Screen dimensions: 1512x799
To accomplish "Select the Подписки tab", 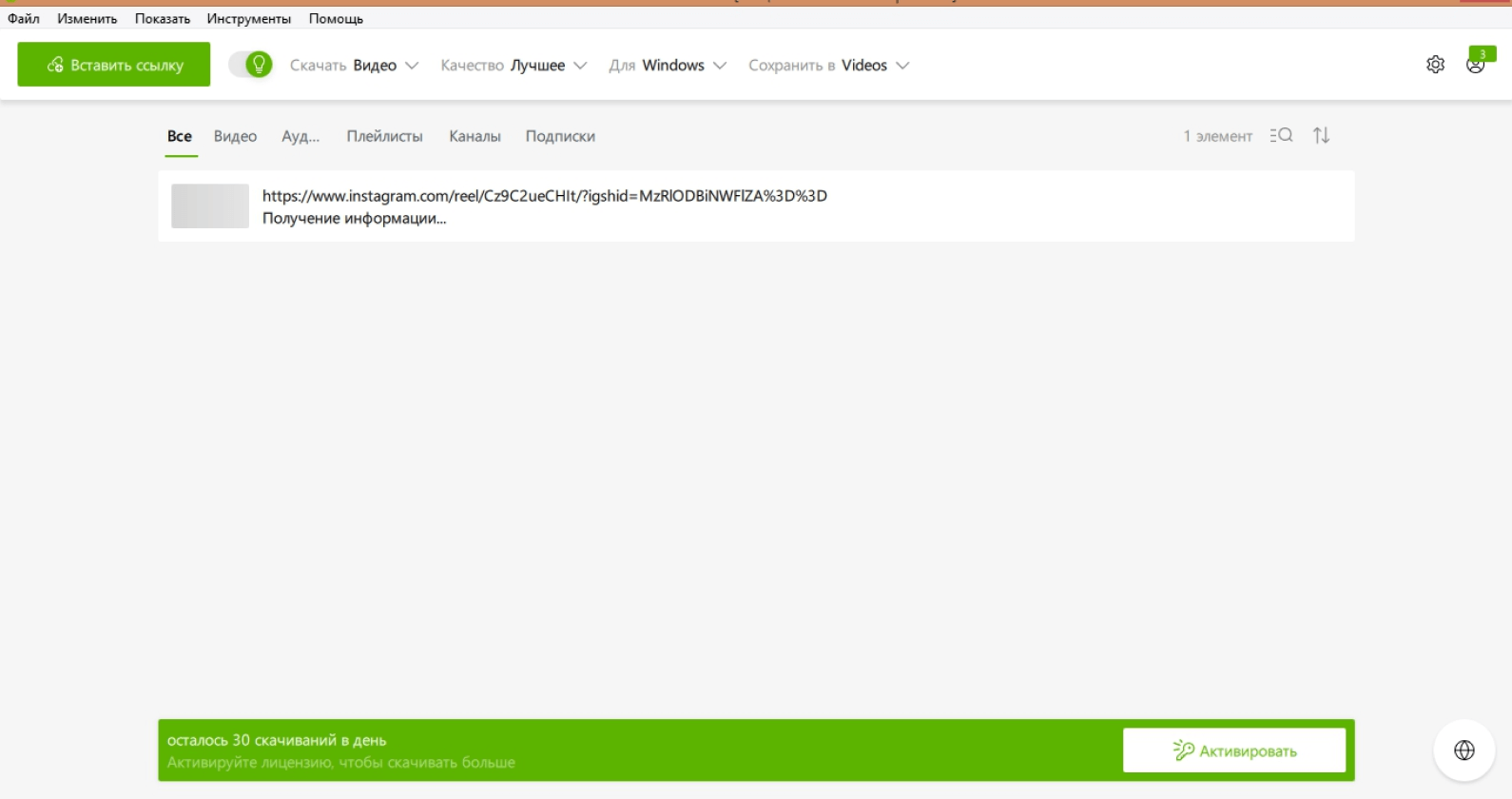I will (560, 137).
